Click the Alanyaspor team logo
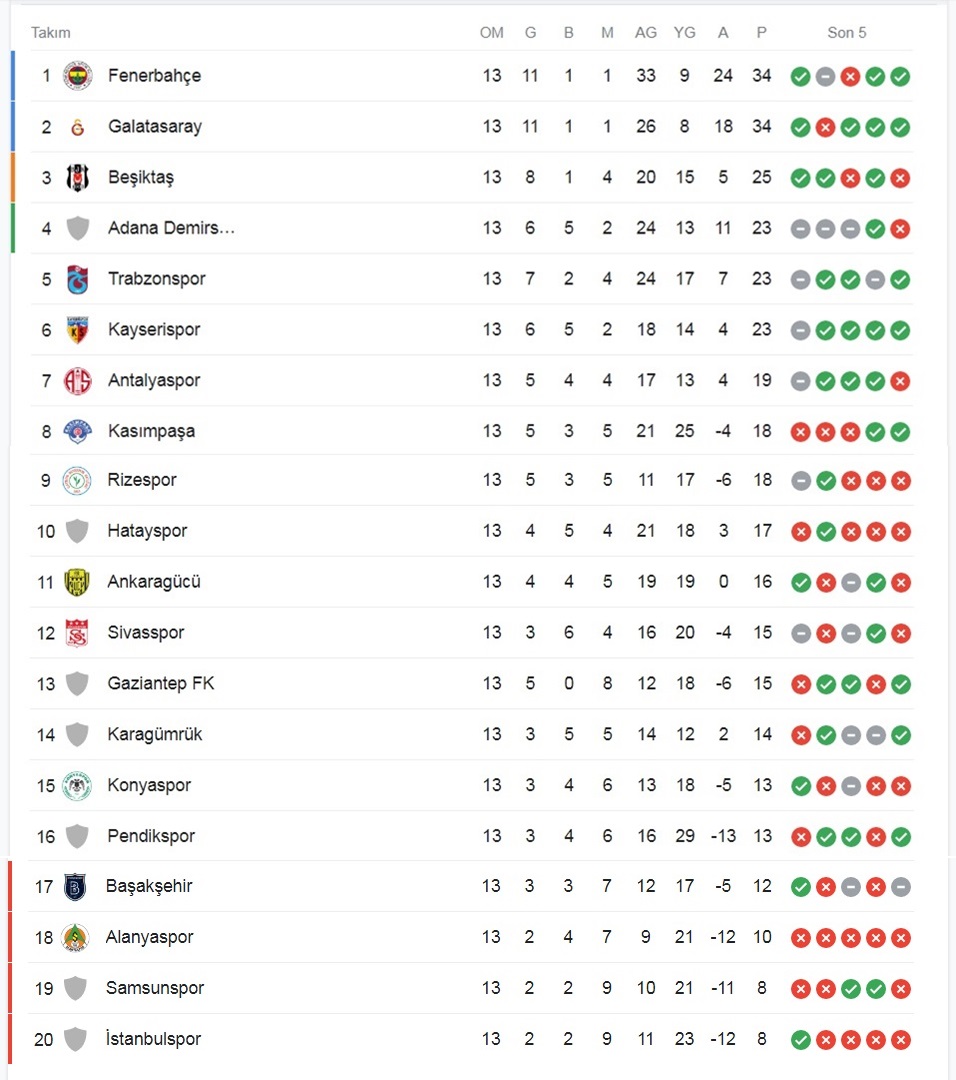Viewport: 956px width, 1080px height. tap(75, 937)
